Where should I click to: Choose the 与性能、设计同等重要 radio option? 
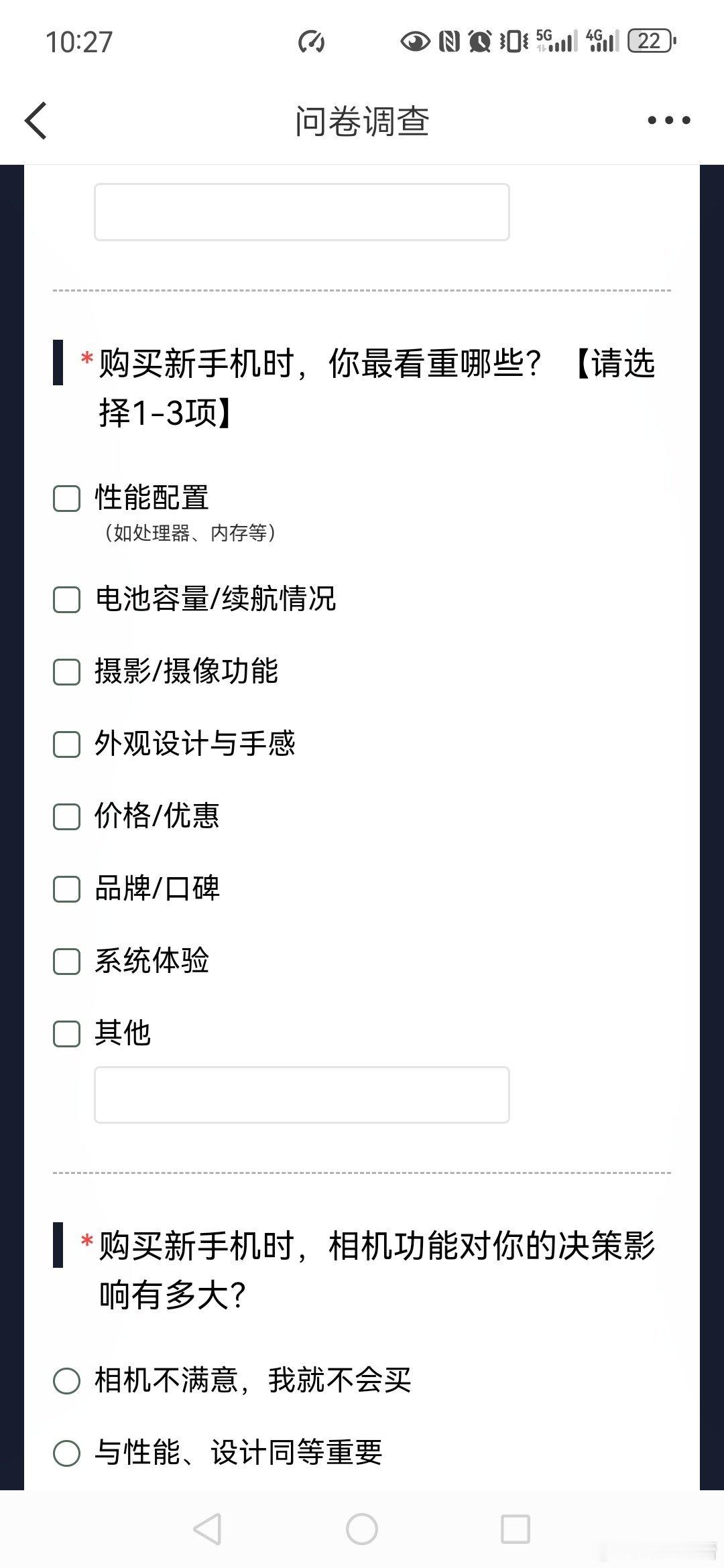[x=66, y=1454]
